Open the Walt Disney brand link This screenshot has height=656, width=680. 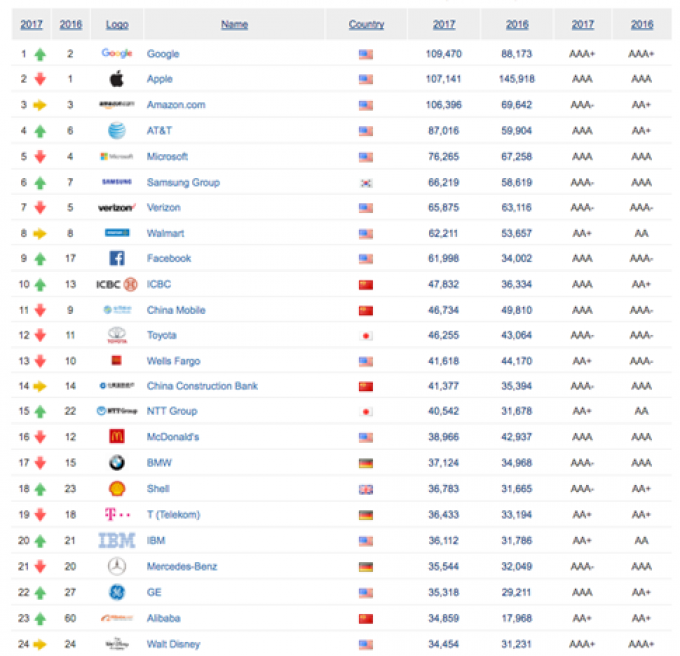pos(173,644)
